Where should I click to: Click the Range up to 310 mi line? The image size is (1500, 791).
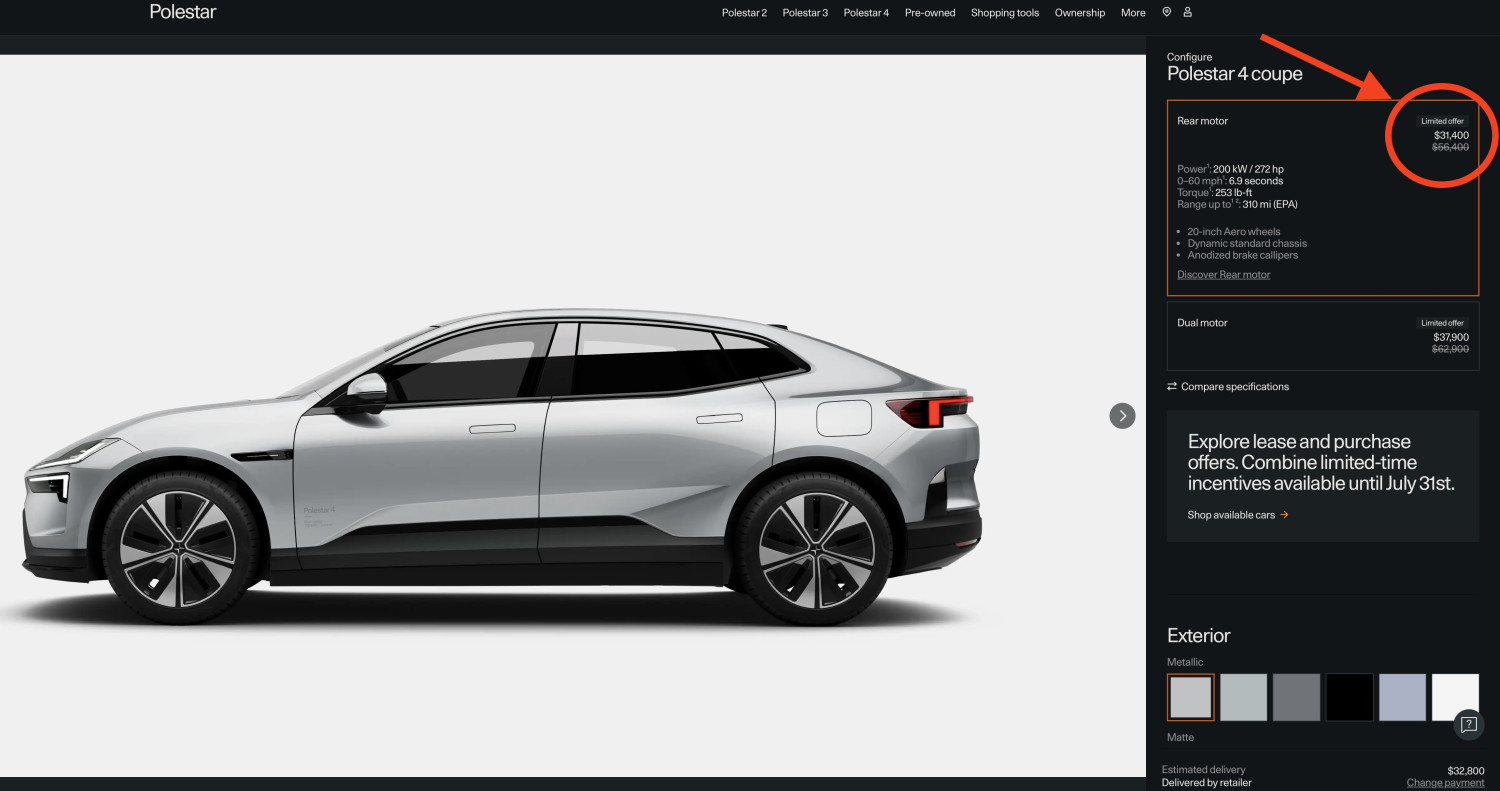click(1237, 204)
